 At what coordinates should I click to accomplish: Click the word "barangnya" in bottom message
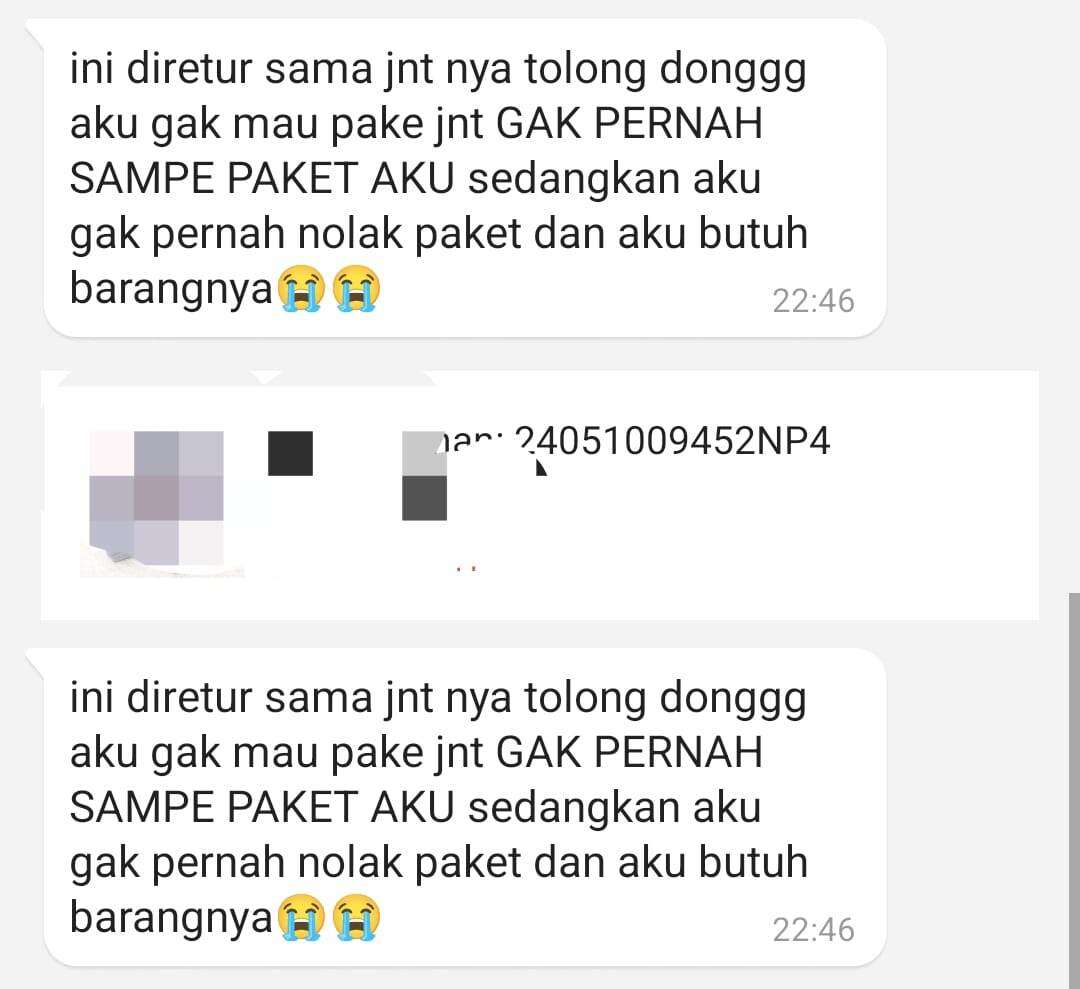coord(172,918)
